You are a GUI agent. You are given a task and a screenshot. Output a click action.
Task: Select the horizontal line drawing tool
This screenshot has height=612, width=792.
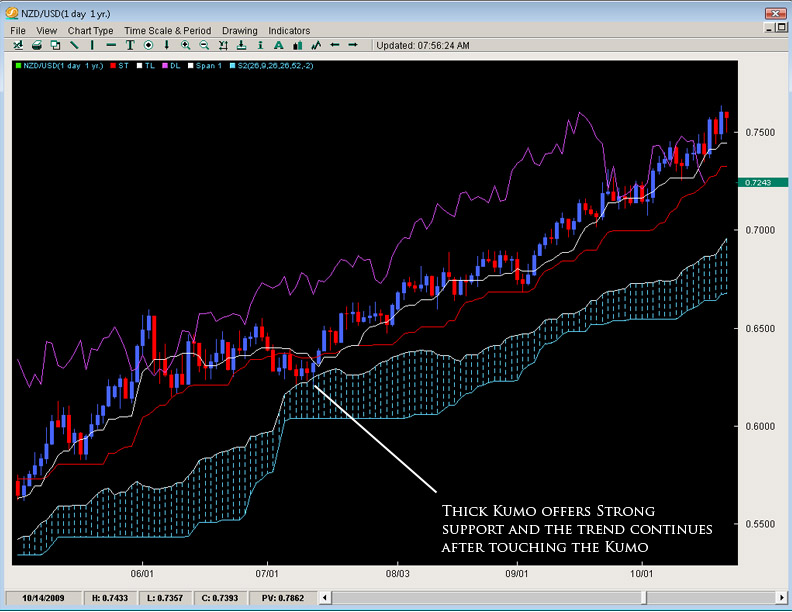pyautogui.click(x=111, y=45)
